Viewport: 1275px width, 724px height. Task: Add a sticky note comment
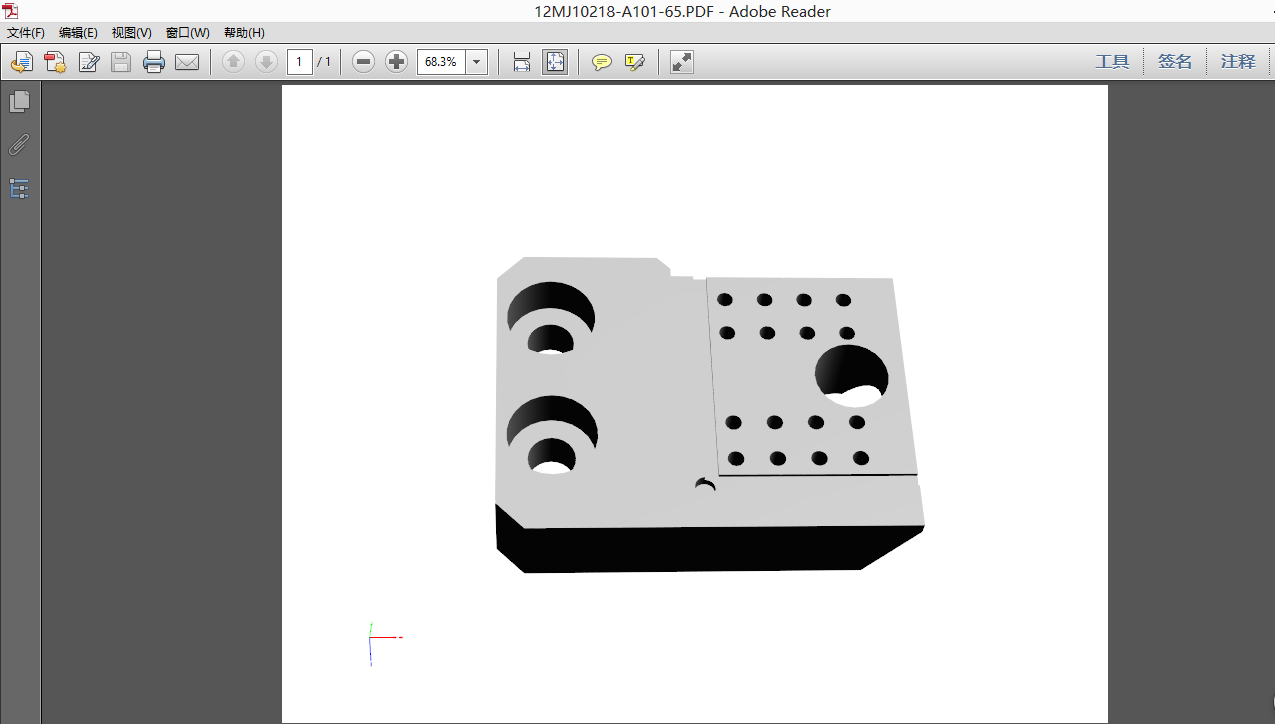point(601,61)
